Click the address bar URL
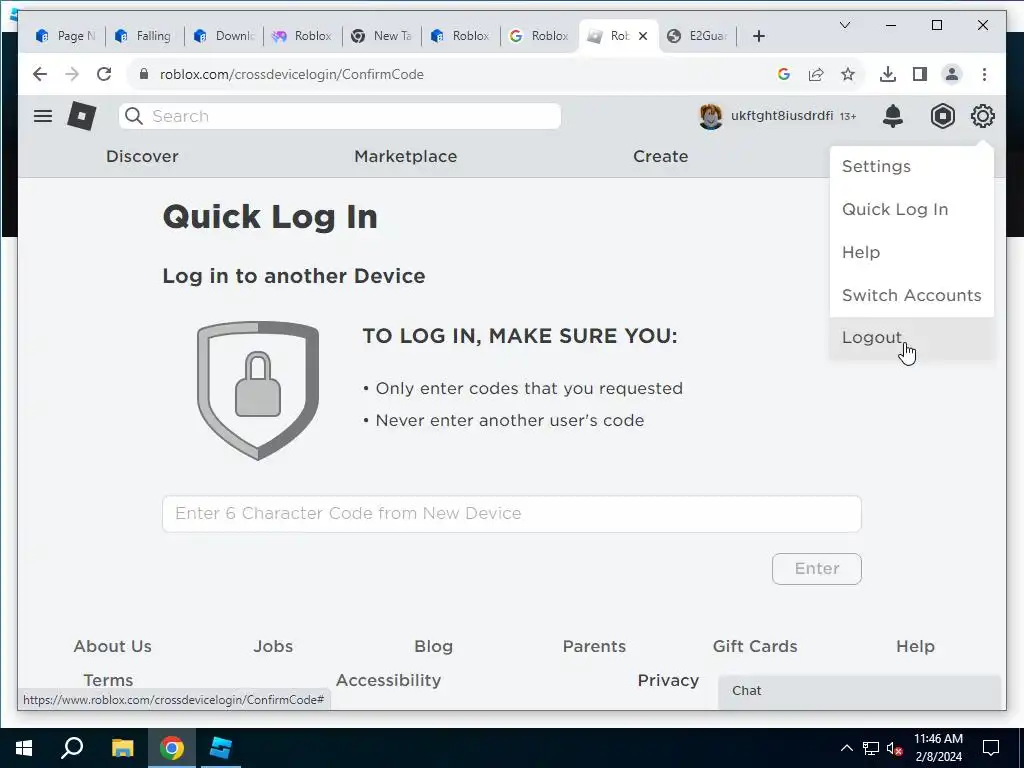 pos(292,74)
